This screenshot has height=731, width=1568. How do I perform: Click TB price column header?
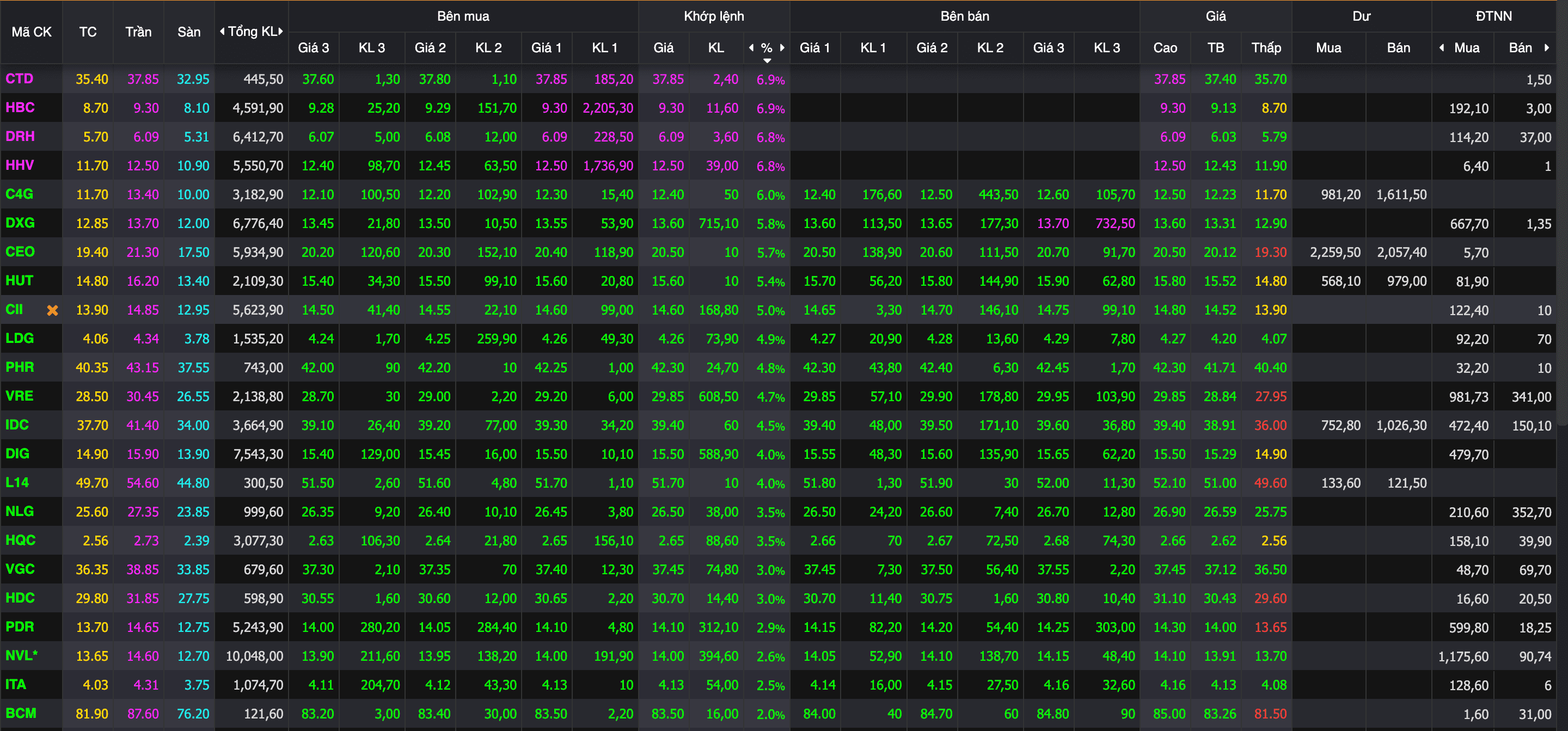click(x=1216, y=47)
